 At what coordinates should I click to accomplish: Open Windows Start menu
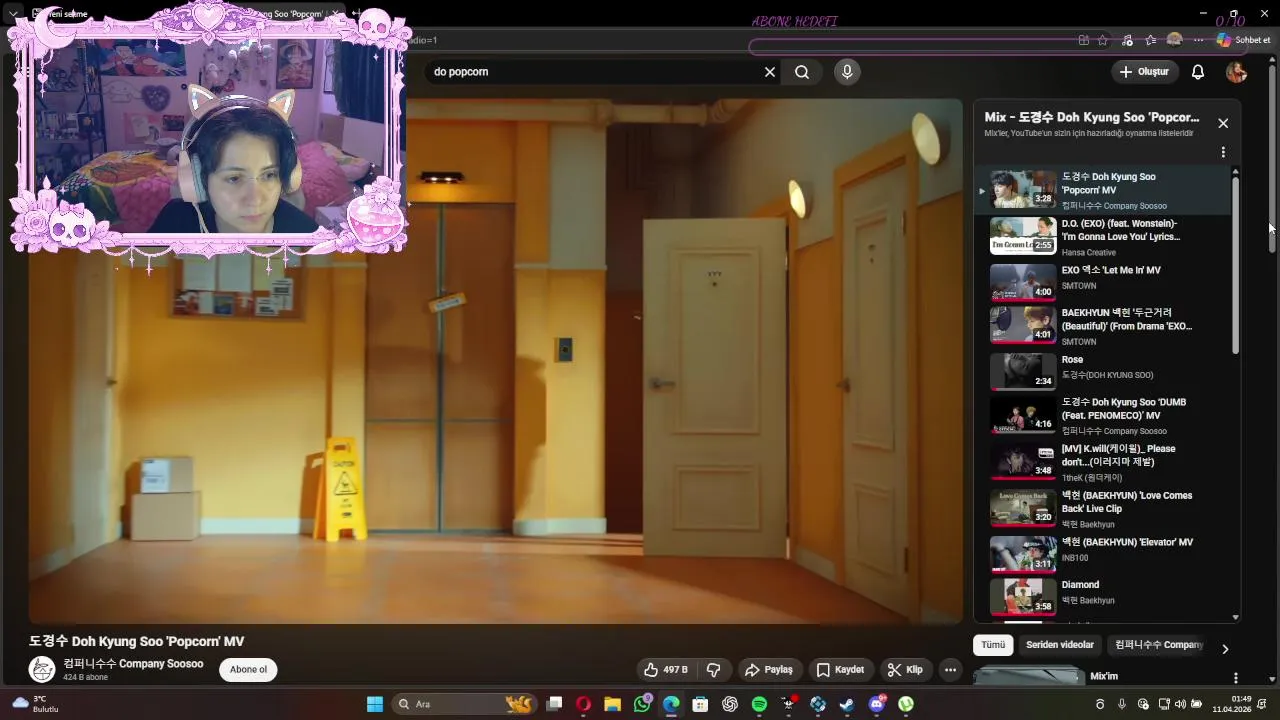(375, 704)
